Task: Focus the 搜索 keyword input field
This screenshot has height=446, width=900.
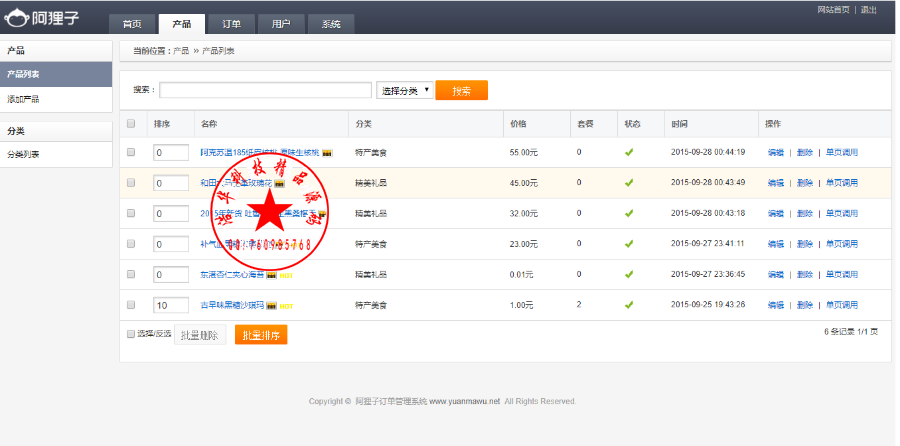Action: click(x=266, y=90)
